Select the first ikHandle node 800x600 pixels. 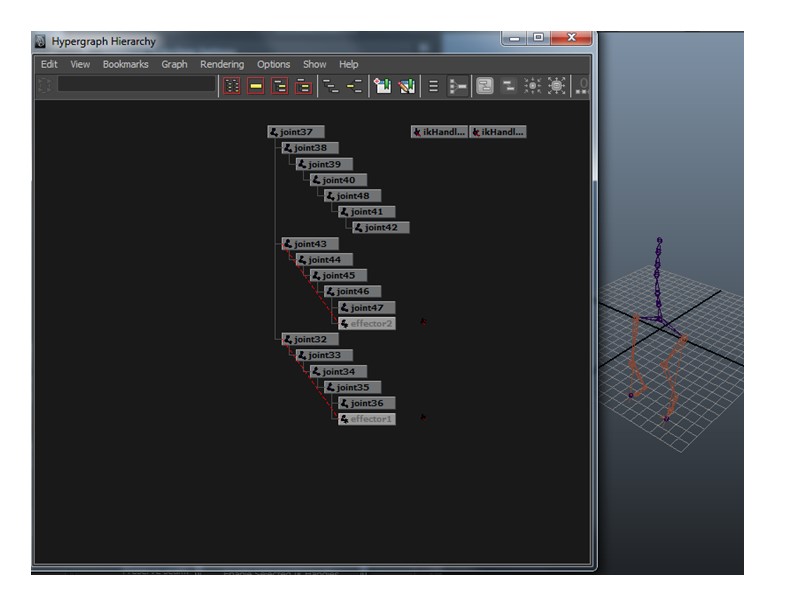439,132
